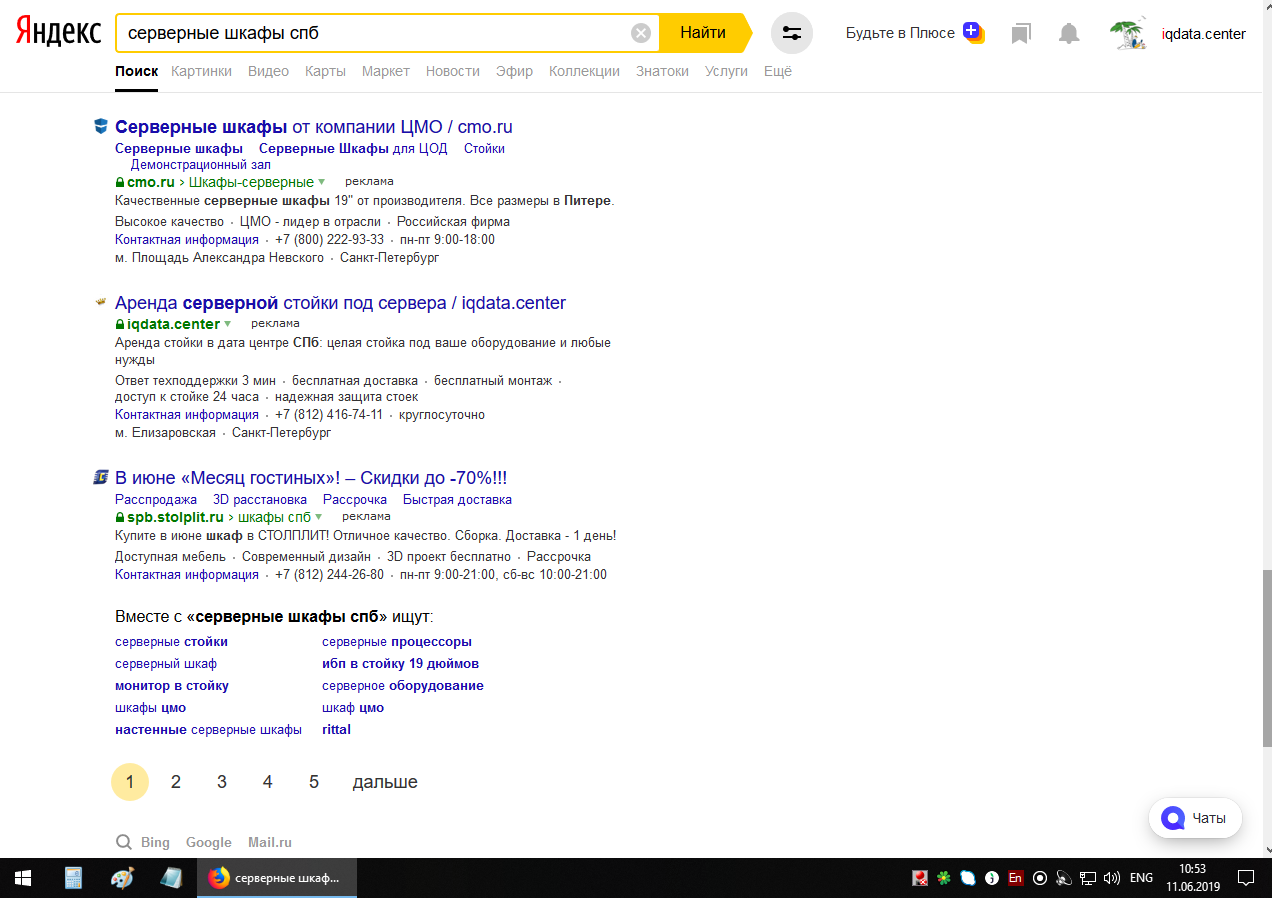Open the Услуги tab
Image resolution: width=1272 pixels, height=898 pixels.
click(726, 71)
